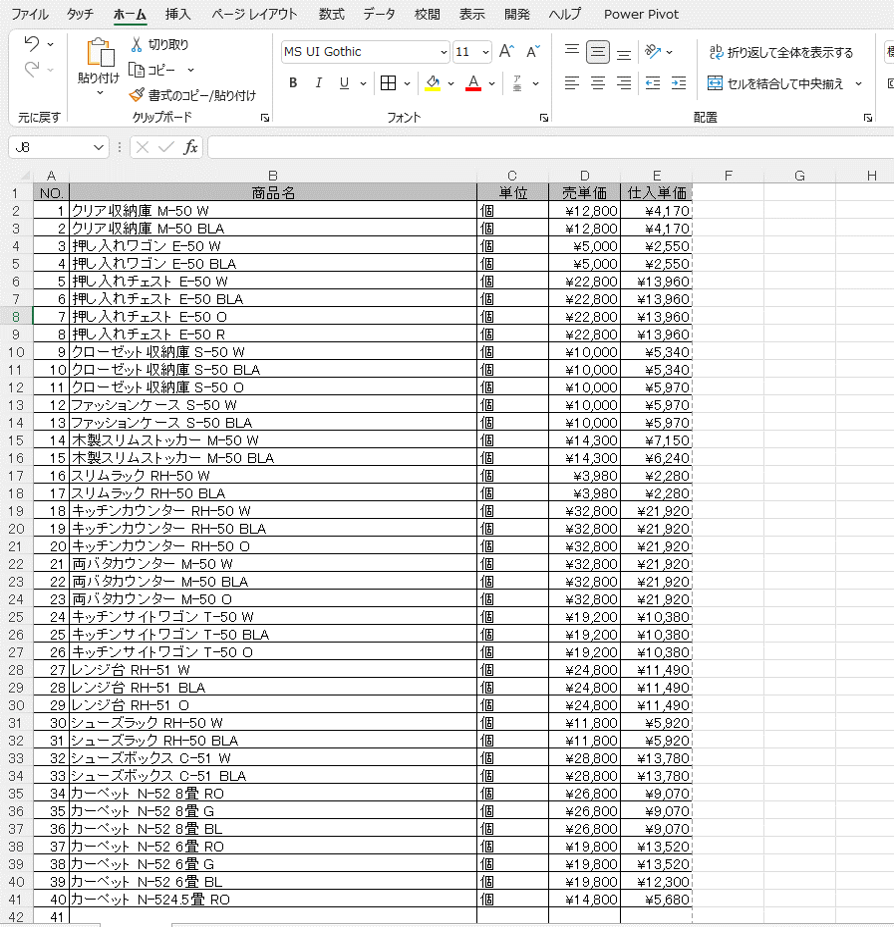This screenshot has width=894, height=927.
Task: Click the borders grid icon
Action: pos(388,83)
